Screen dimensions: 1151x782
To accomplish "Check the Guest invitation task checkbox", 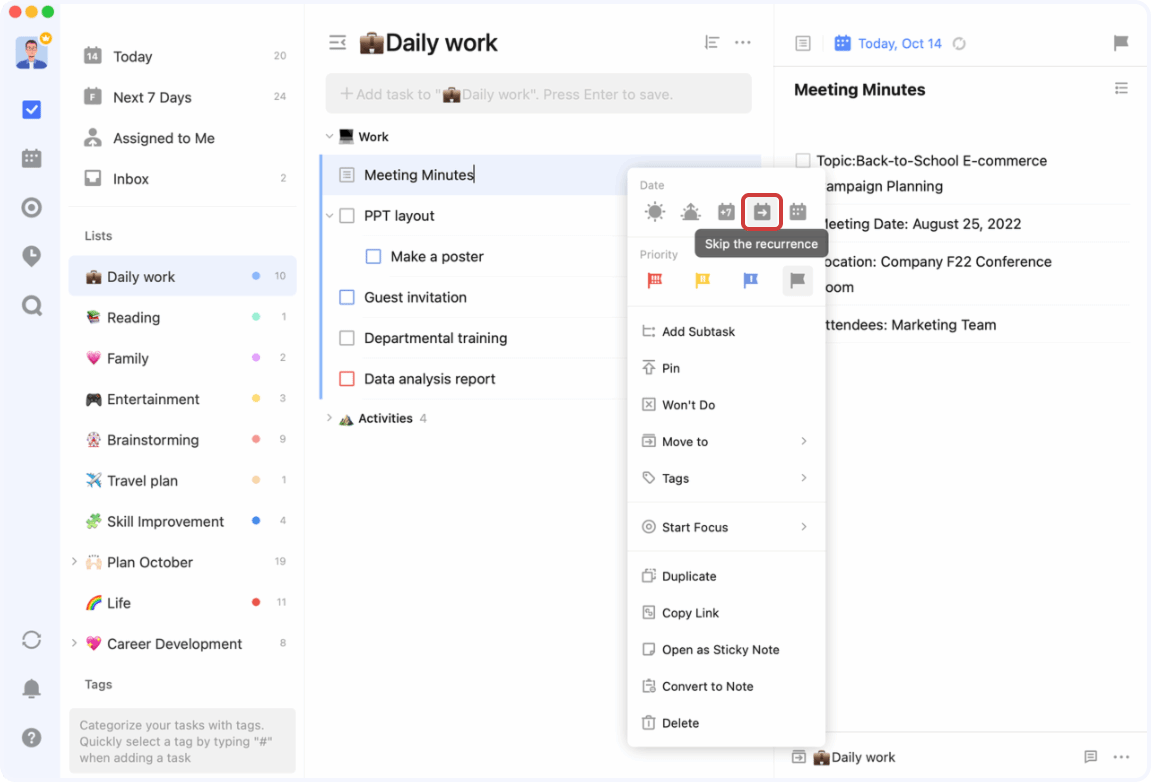I will pos(347,297).
